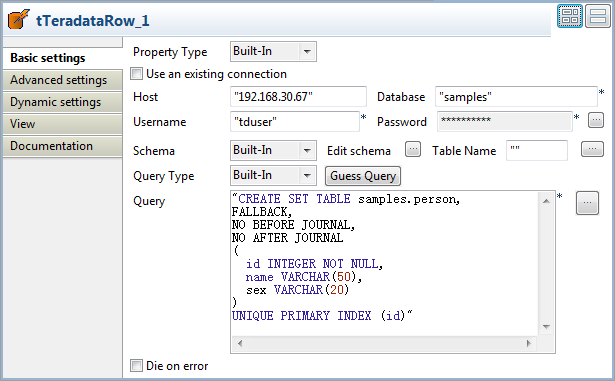615x381 pixels.
Task: Click the 'id INTEGER NOT NULL,' line
Action: 314,264
